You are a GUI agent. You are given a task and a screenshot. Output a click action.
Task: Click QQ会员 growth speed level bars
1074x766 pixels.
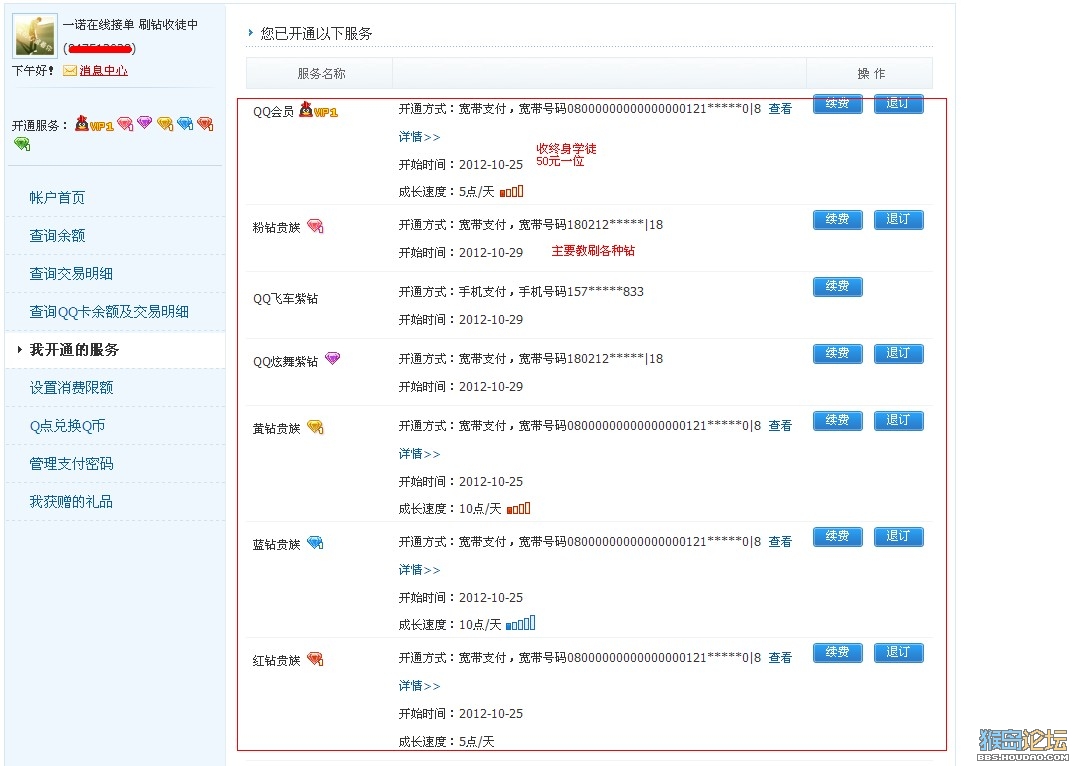[512, 191]
